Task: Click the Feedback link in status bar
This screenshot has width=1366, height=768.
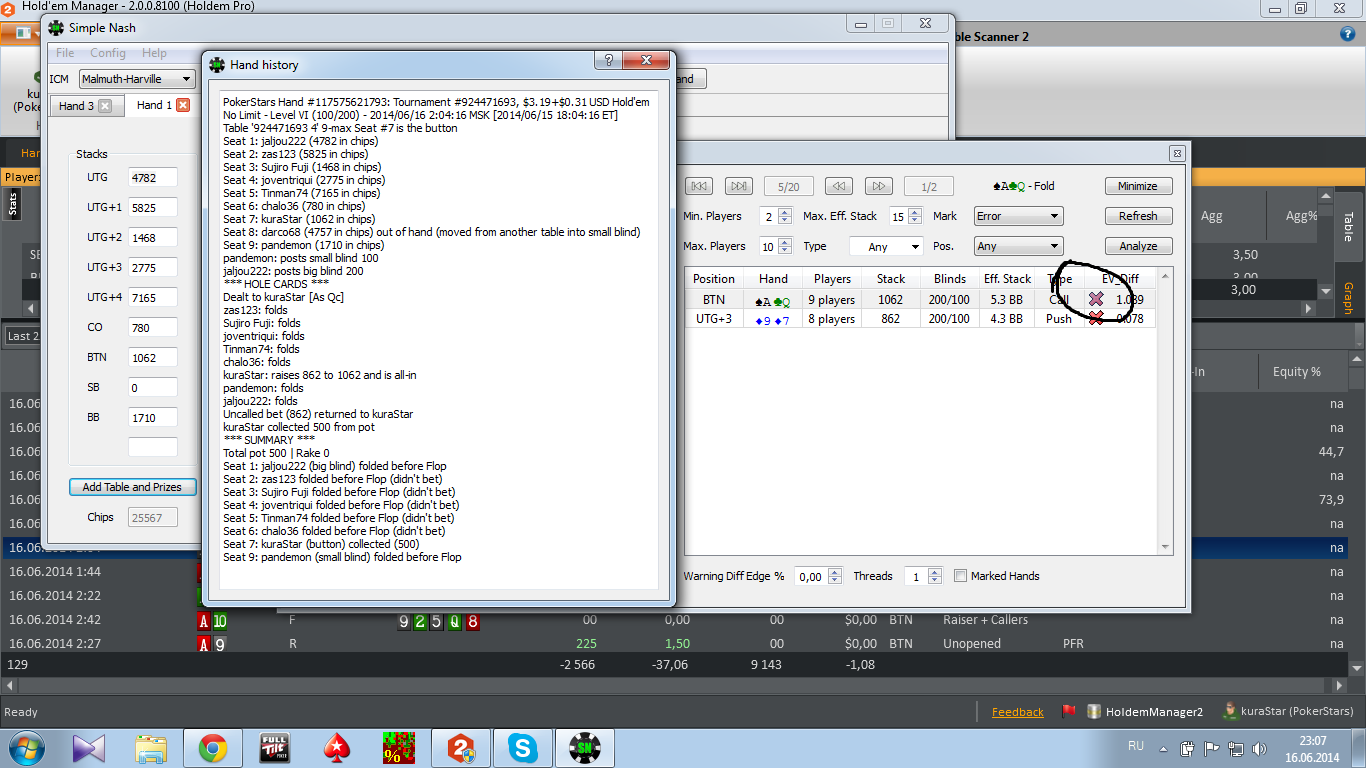Action: 1017,712
